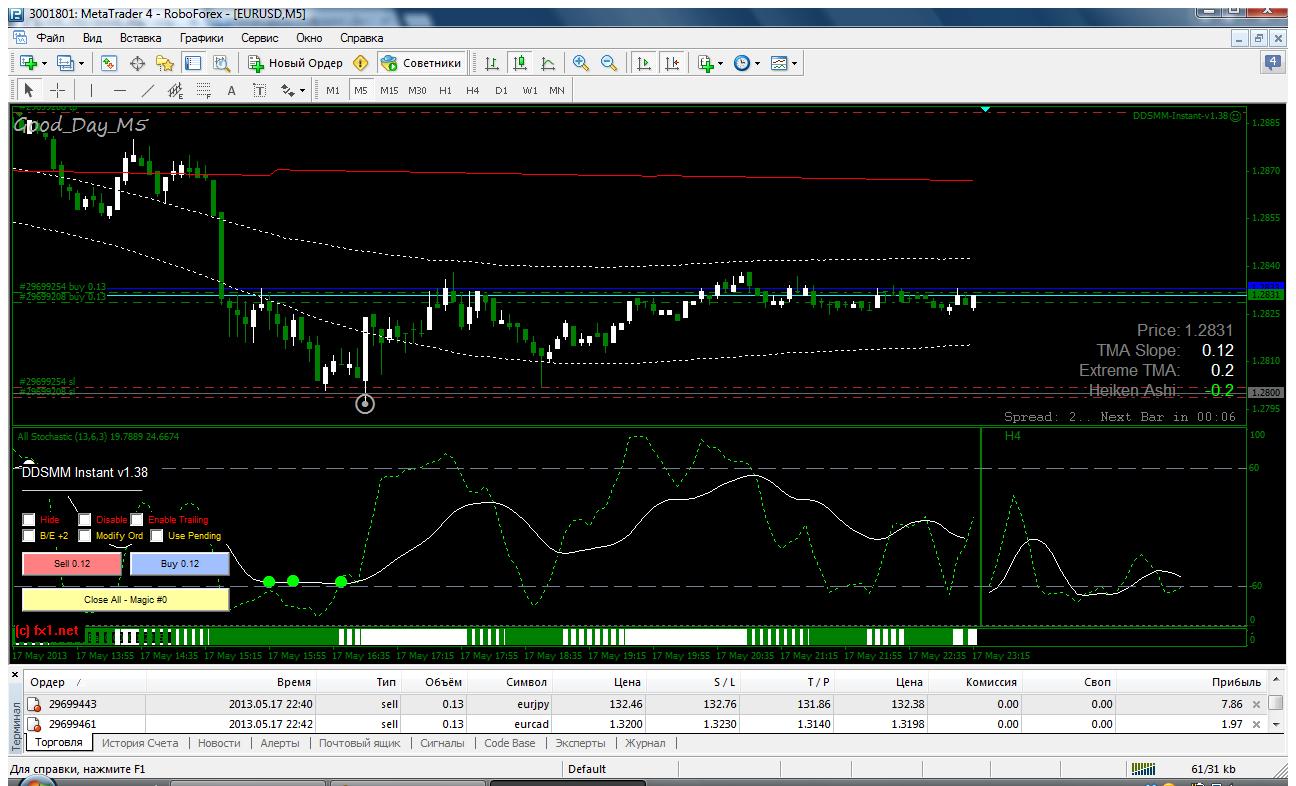Toggle the Hide checkbox
This screenshot has height=786, width=1296.
(29, 520)
